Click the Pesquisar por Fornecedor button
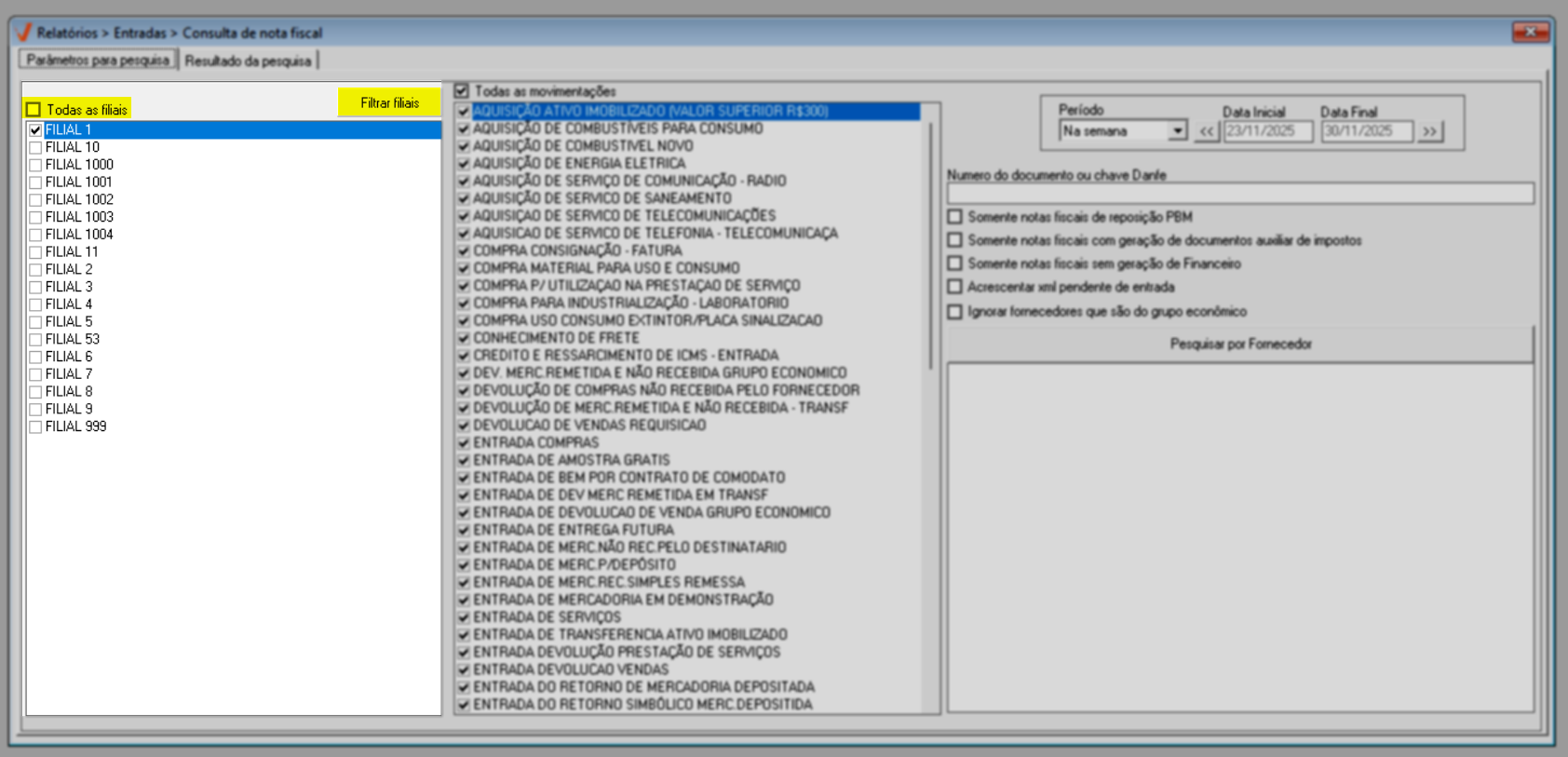 click(1240, 344)
